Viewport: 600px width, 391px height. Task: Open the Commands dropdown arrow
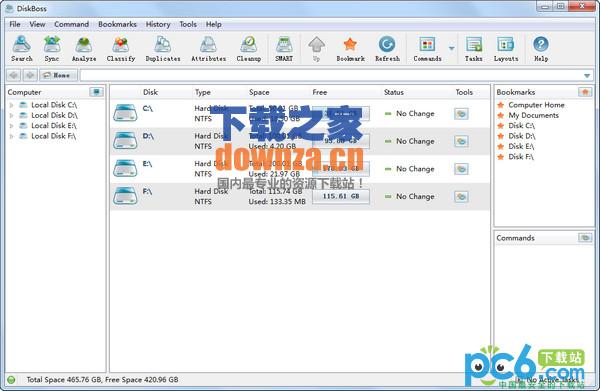pos(452,48)
